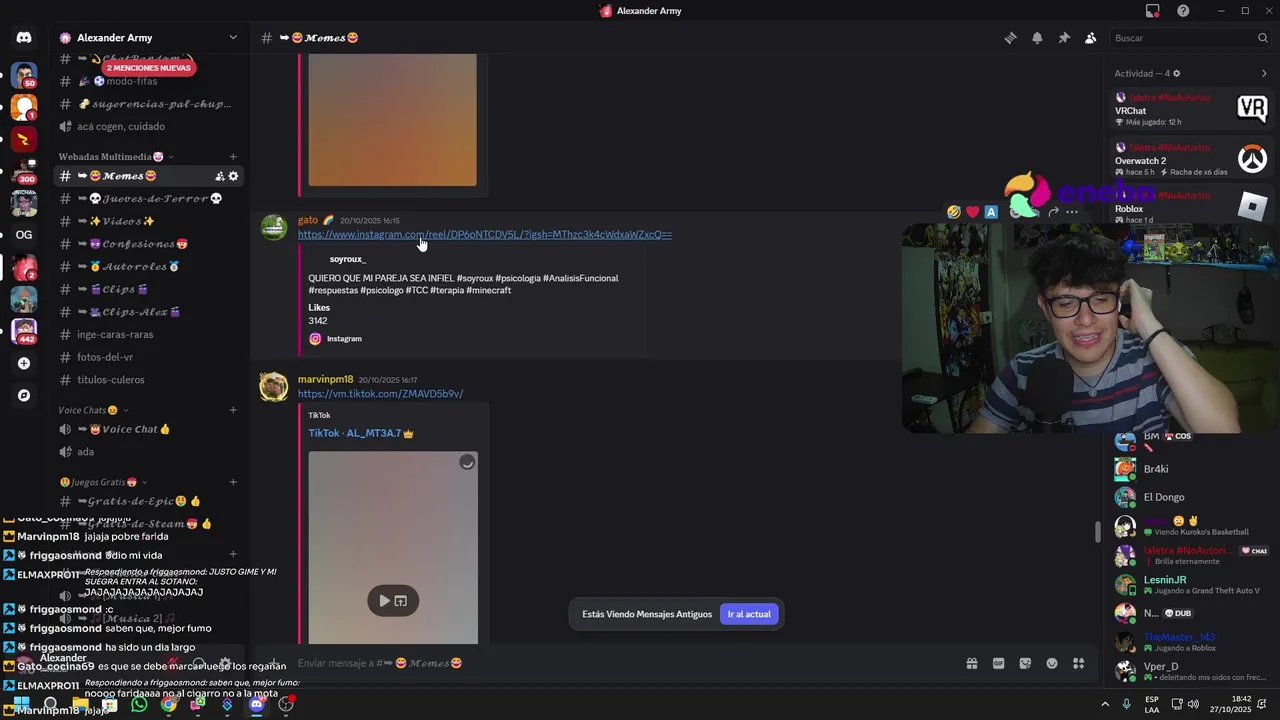The width and height of the screenshot is (1280, 720).
Task: Add a server plus icon
Action: point(24,363)
